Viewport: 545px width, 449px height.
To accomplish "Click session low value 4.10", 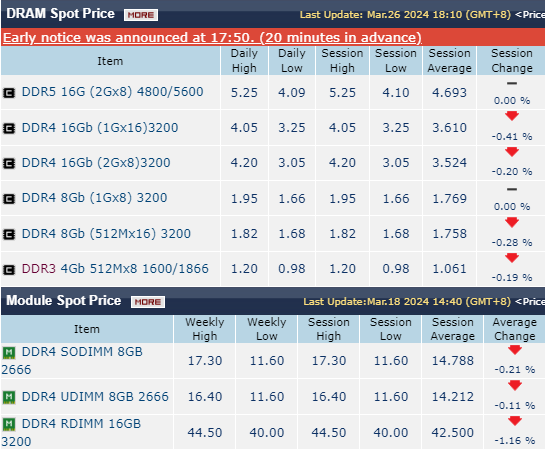I will (396, 93).
